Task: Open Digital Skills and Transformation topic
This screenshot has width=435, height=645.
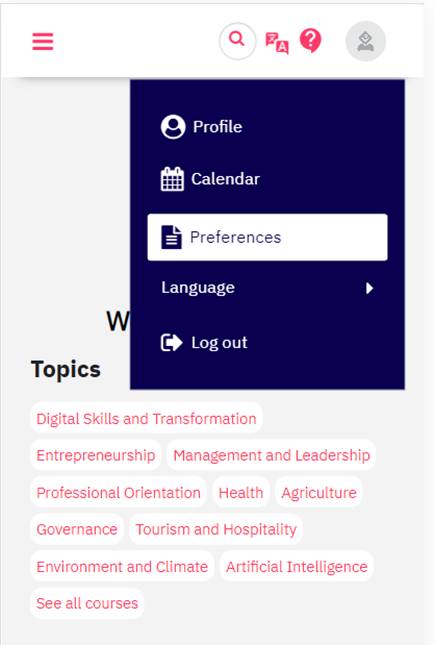Action: 146,419
